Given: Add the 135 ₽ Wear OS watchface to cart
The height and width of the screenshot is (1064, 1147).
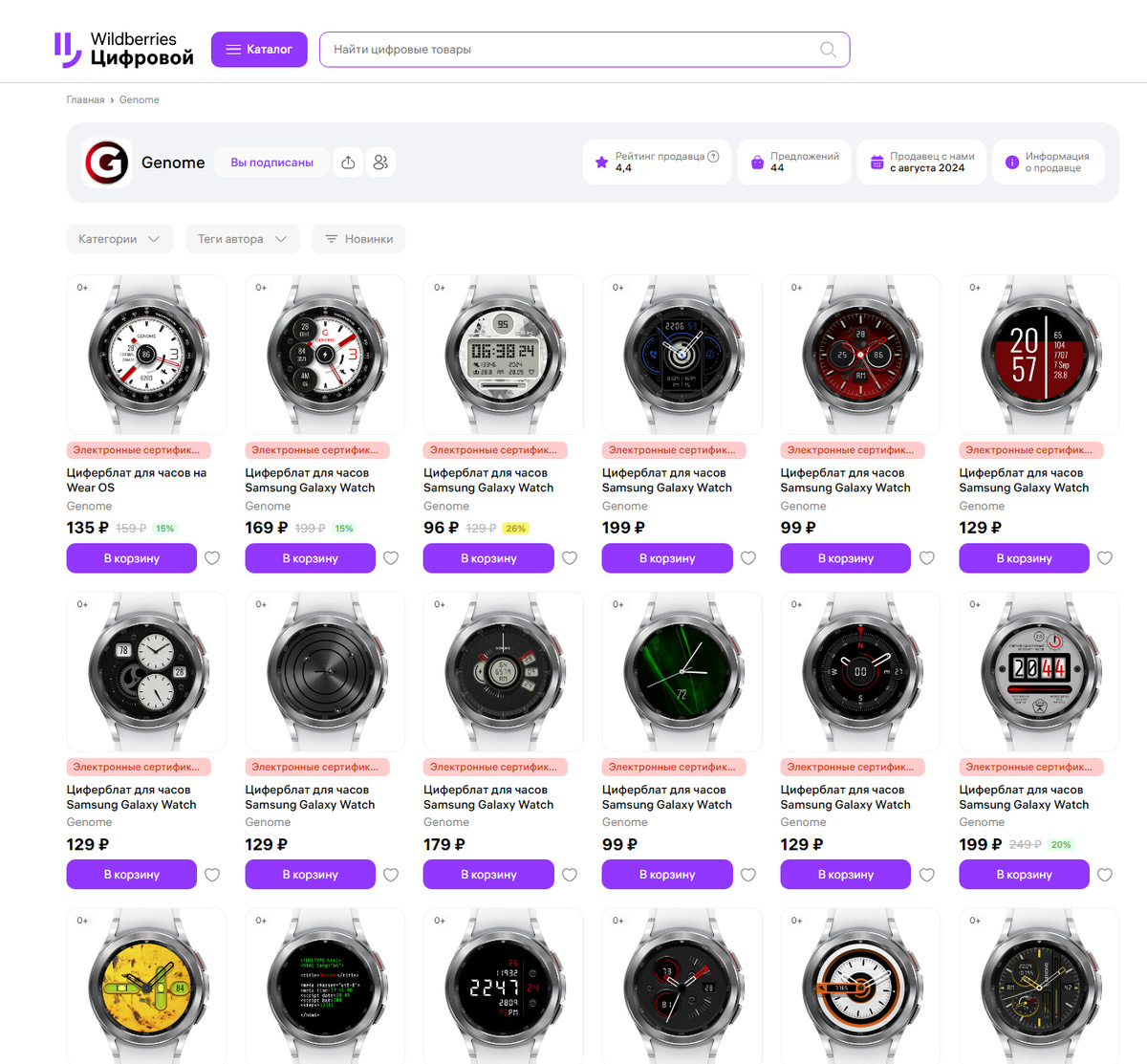Looking at the screenshot, I should pyautogui.click(x=132, y=558).
